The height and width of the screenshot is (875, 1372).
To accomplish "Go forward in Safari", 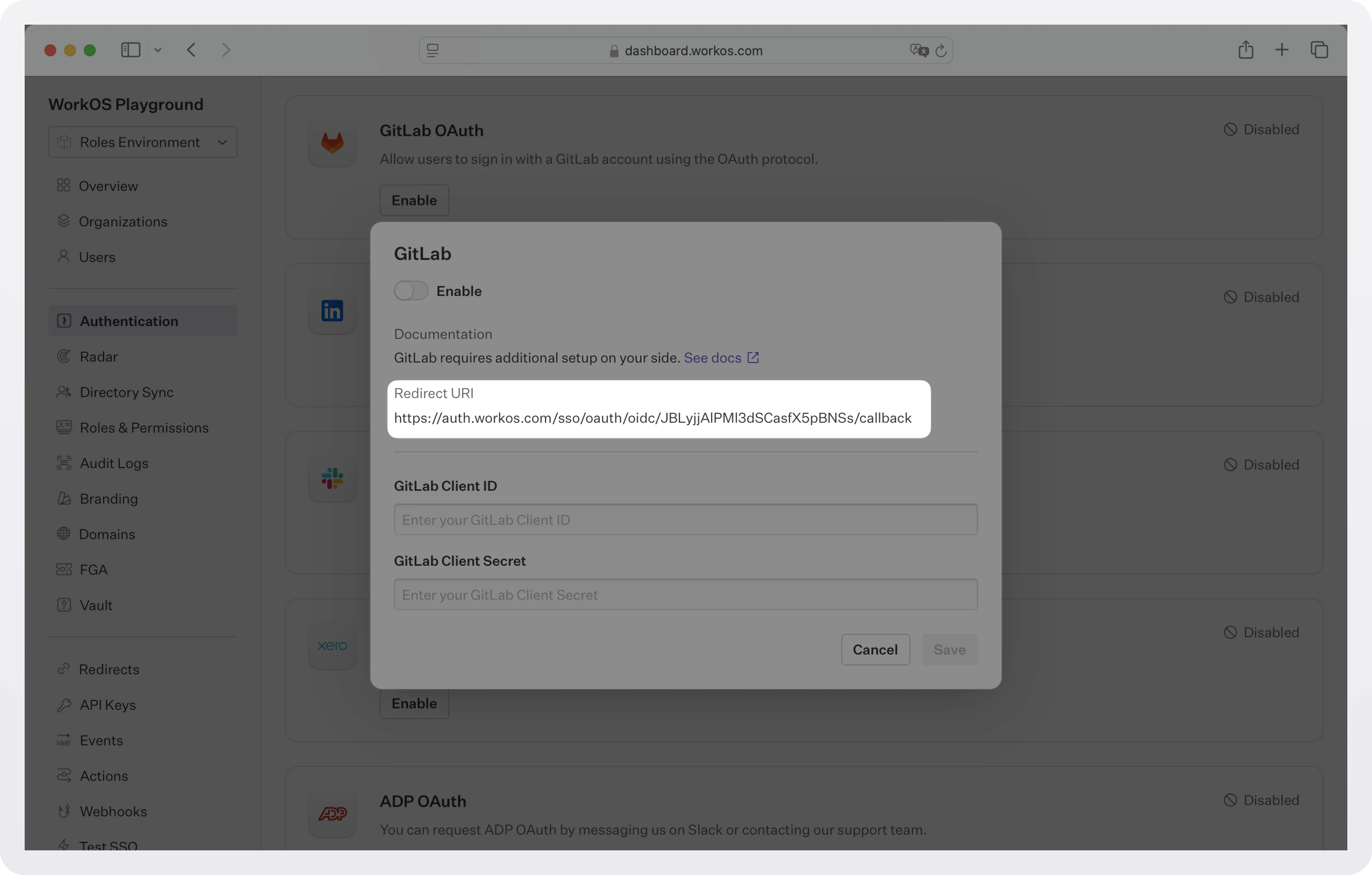I will pyautogui.click(x=226, y=50).
